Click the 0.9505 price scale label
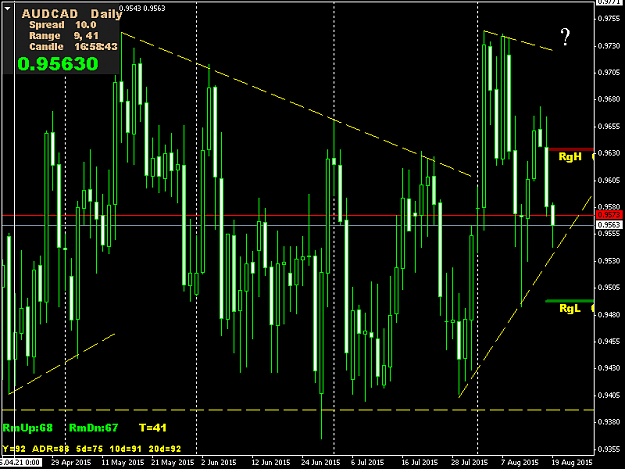The image size is (625, 469). point(609,288)
